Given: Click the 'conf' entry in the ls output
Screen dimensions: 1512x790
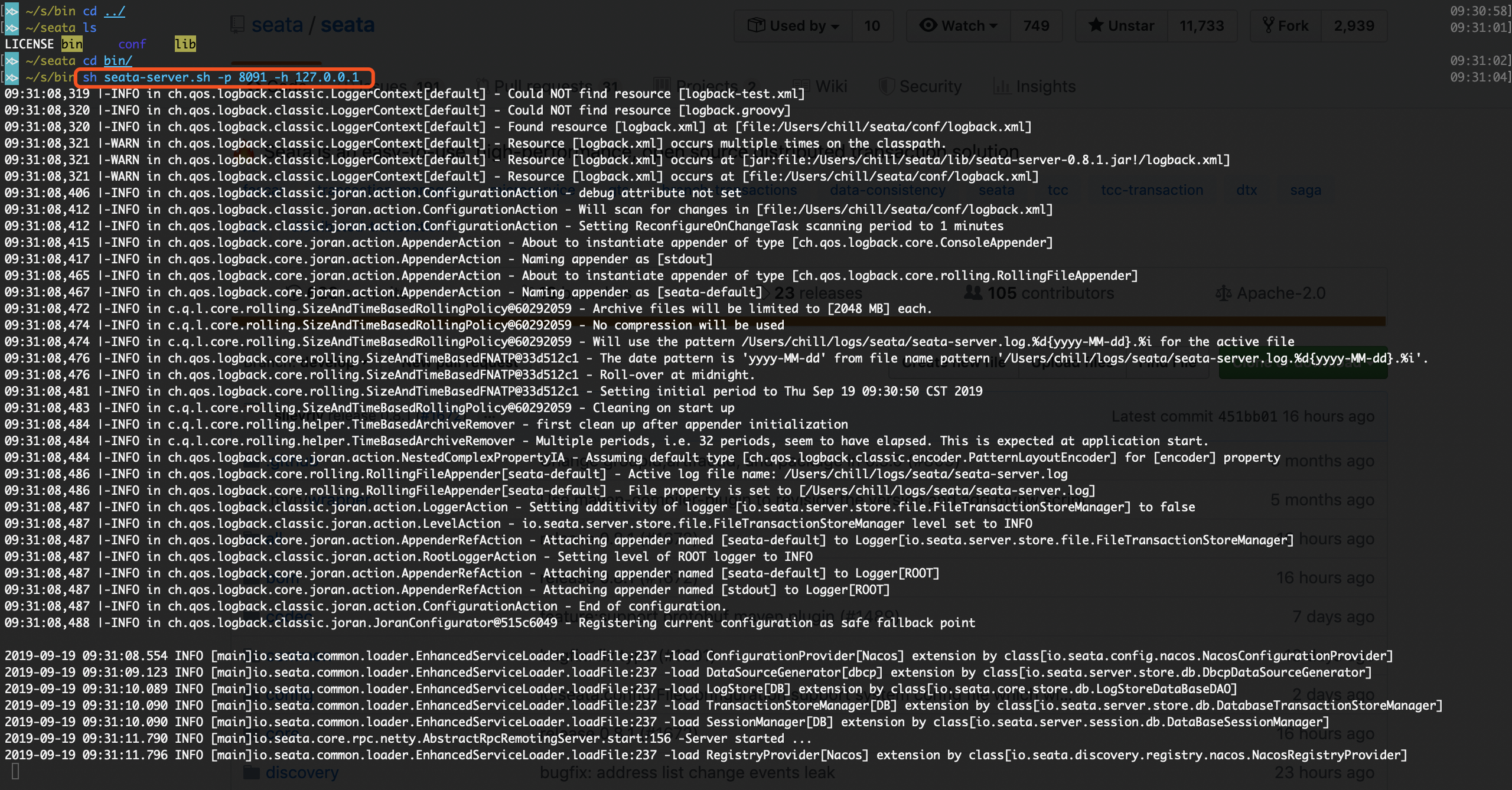Looking at the screenshot, I should (x=132, y=44).
